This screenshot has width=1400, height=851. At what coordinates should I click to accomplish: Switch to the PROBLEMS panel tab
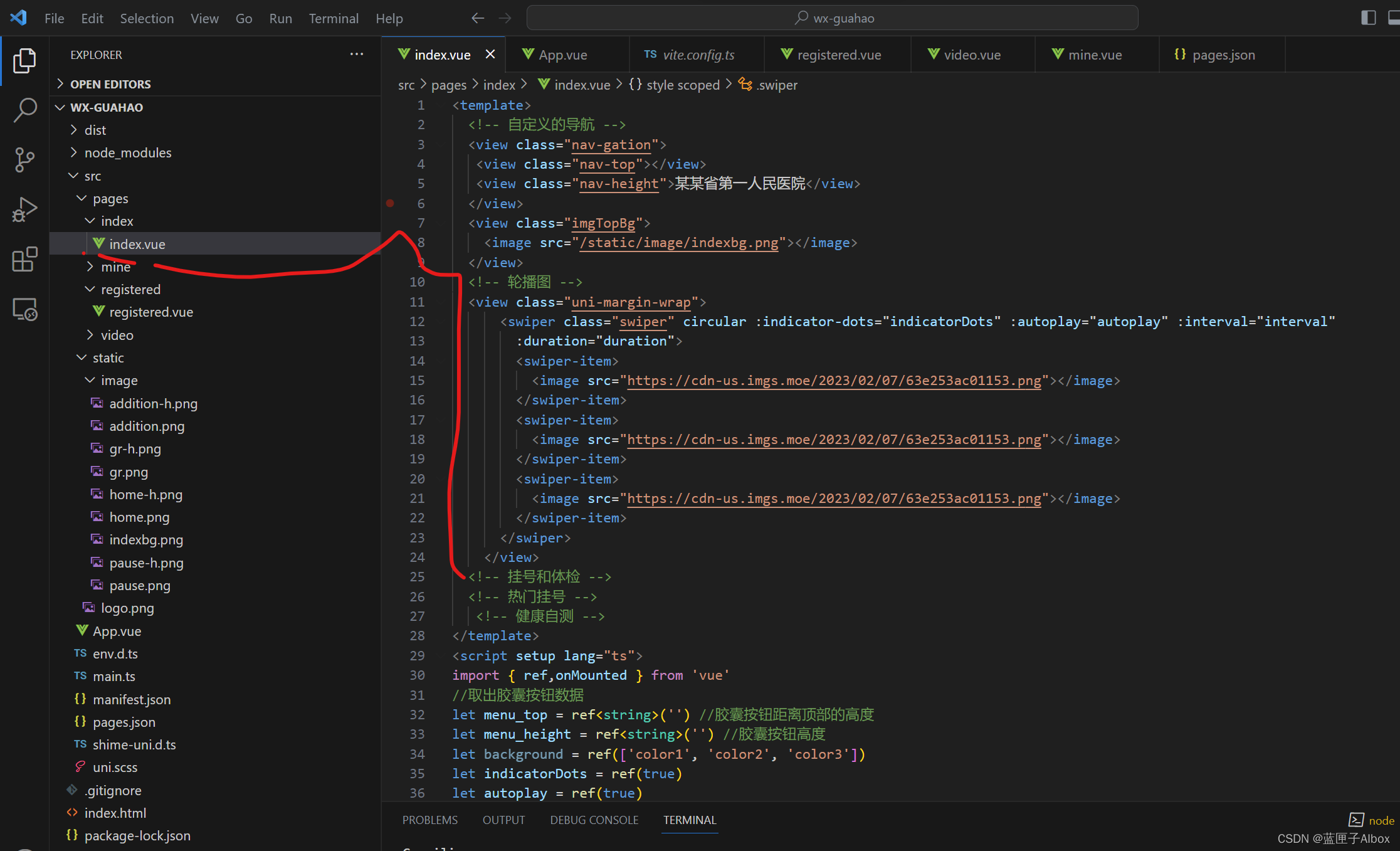[429, 820]
